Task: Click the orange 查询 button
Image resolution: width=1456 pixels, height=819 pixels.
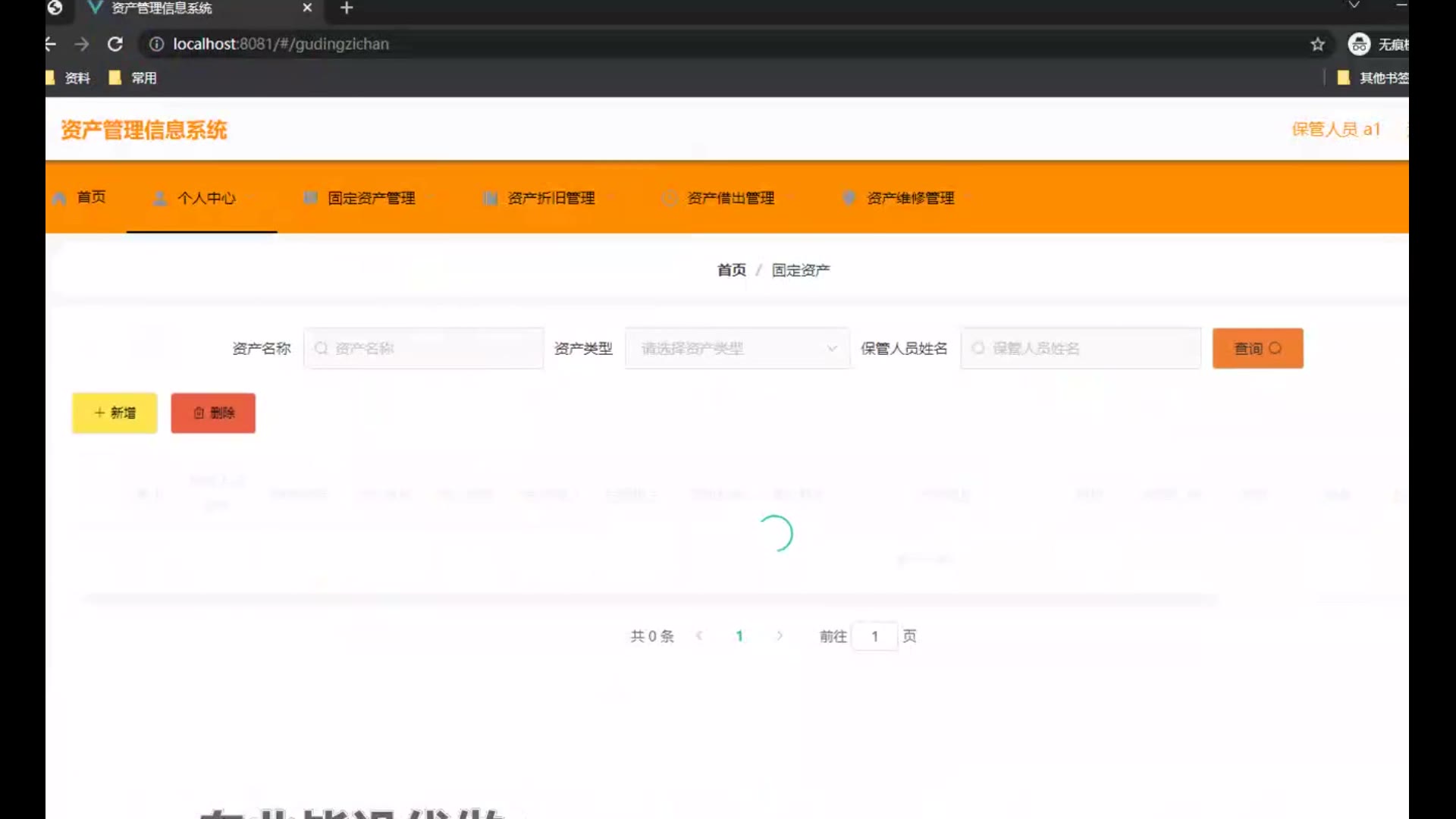Action: pos(1257,348)
